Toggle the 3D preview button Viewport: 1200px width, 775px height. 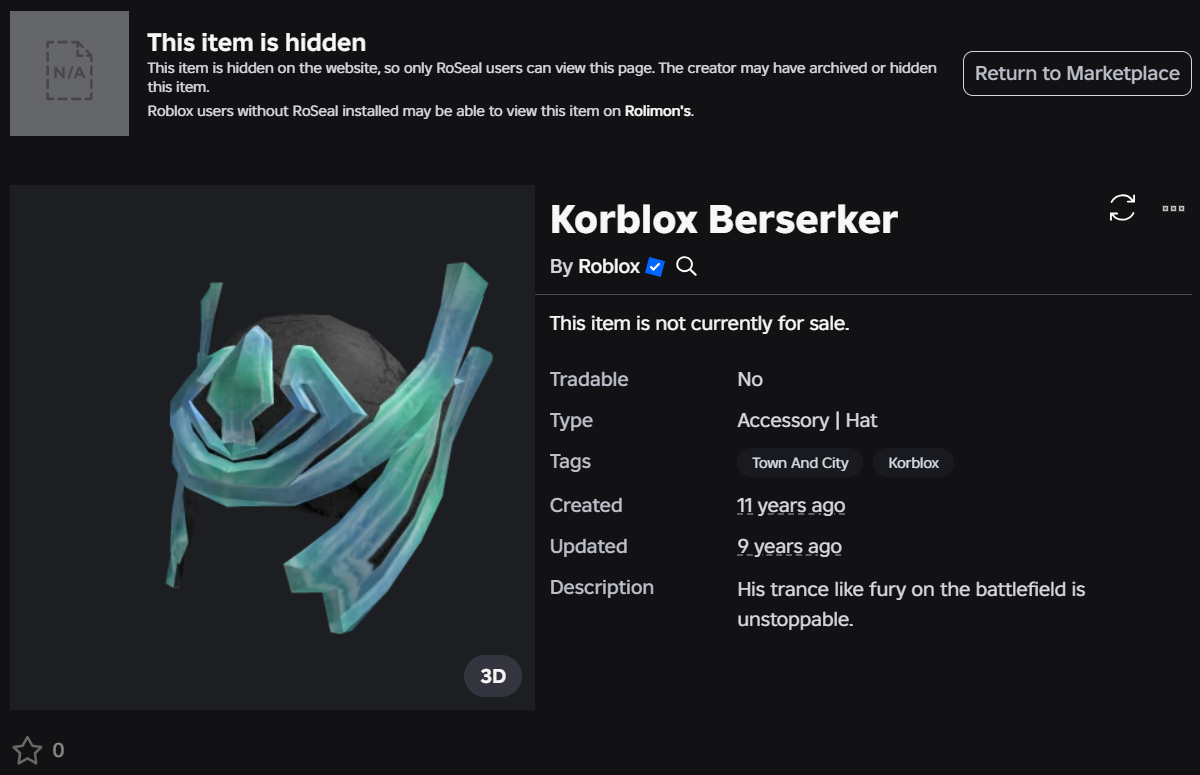coord(493,676)
